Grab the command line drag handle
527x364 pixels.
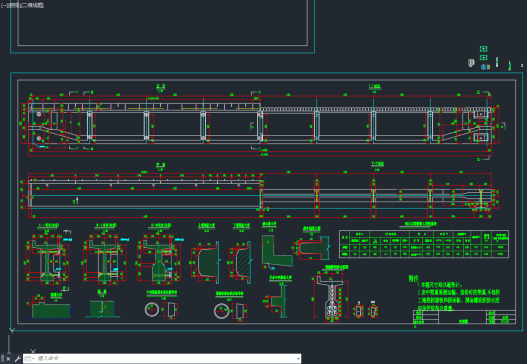[x=2, y=359]
